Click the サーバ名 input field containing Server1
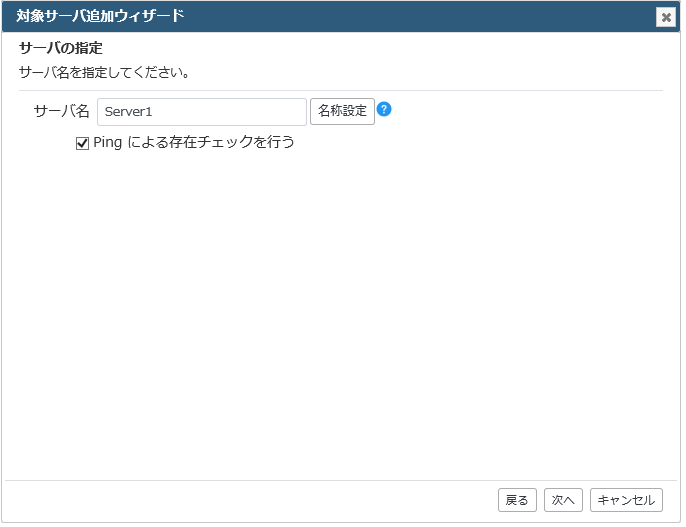686x527 pixels. 202,112
